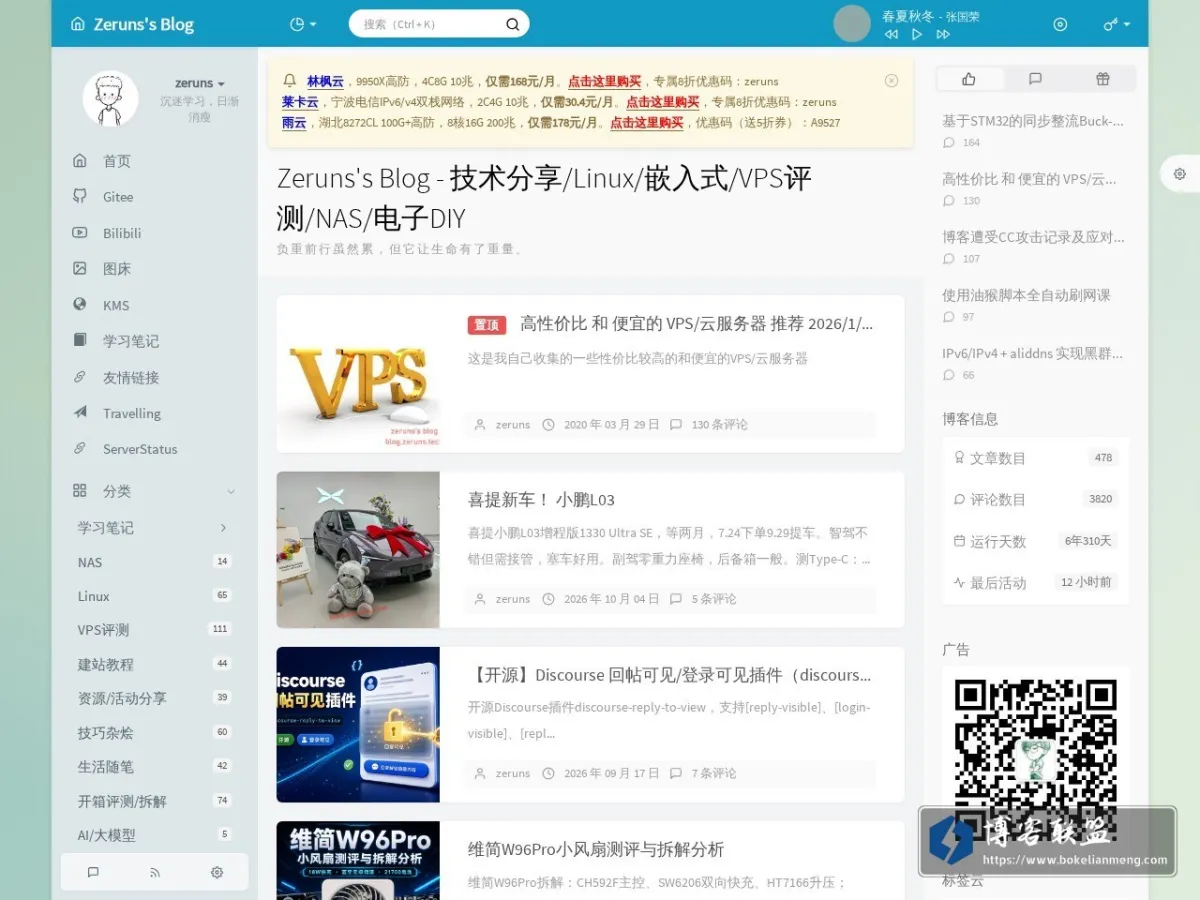Click 点击这里购买 in the 林枫云 line

[604, 81]
